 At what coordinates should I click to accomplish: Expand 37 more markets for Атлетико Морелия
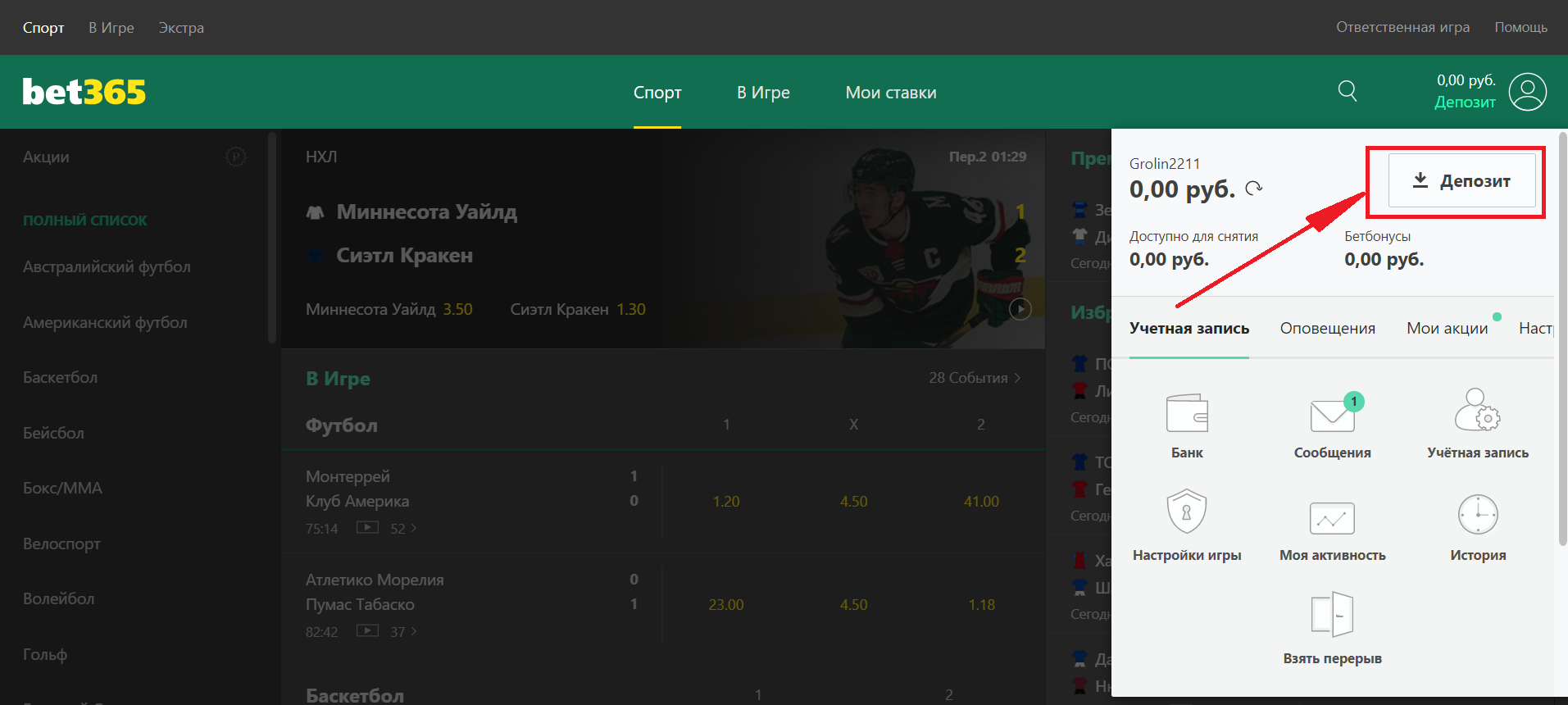403,631
